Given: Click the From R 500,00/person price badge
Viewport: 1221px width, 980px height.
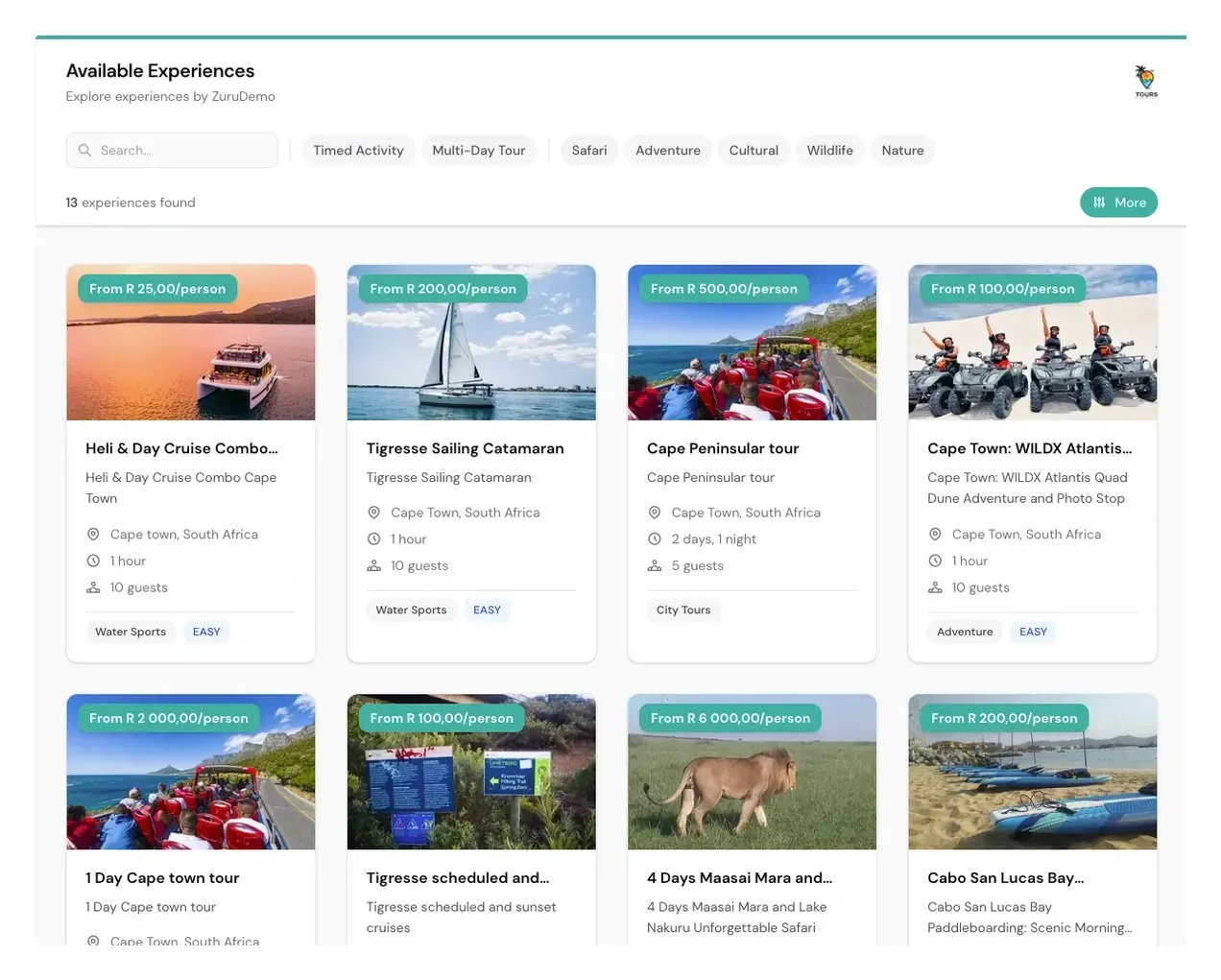Looking at the screenshot, I should click(x=724, y=289).
